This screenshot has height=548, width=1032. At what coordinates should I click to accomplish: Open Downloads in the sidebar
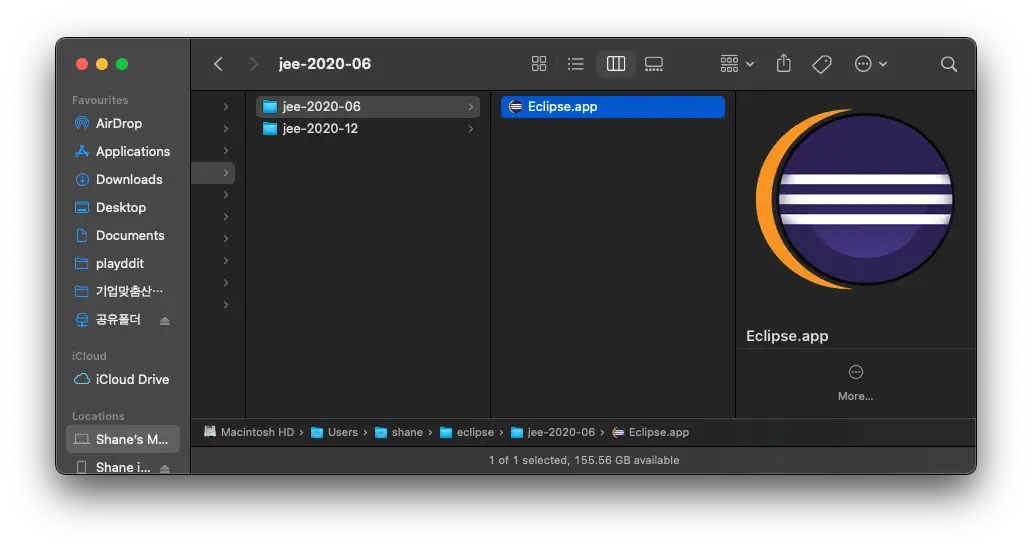(123, 179)
